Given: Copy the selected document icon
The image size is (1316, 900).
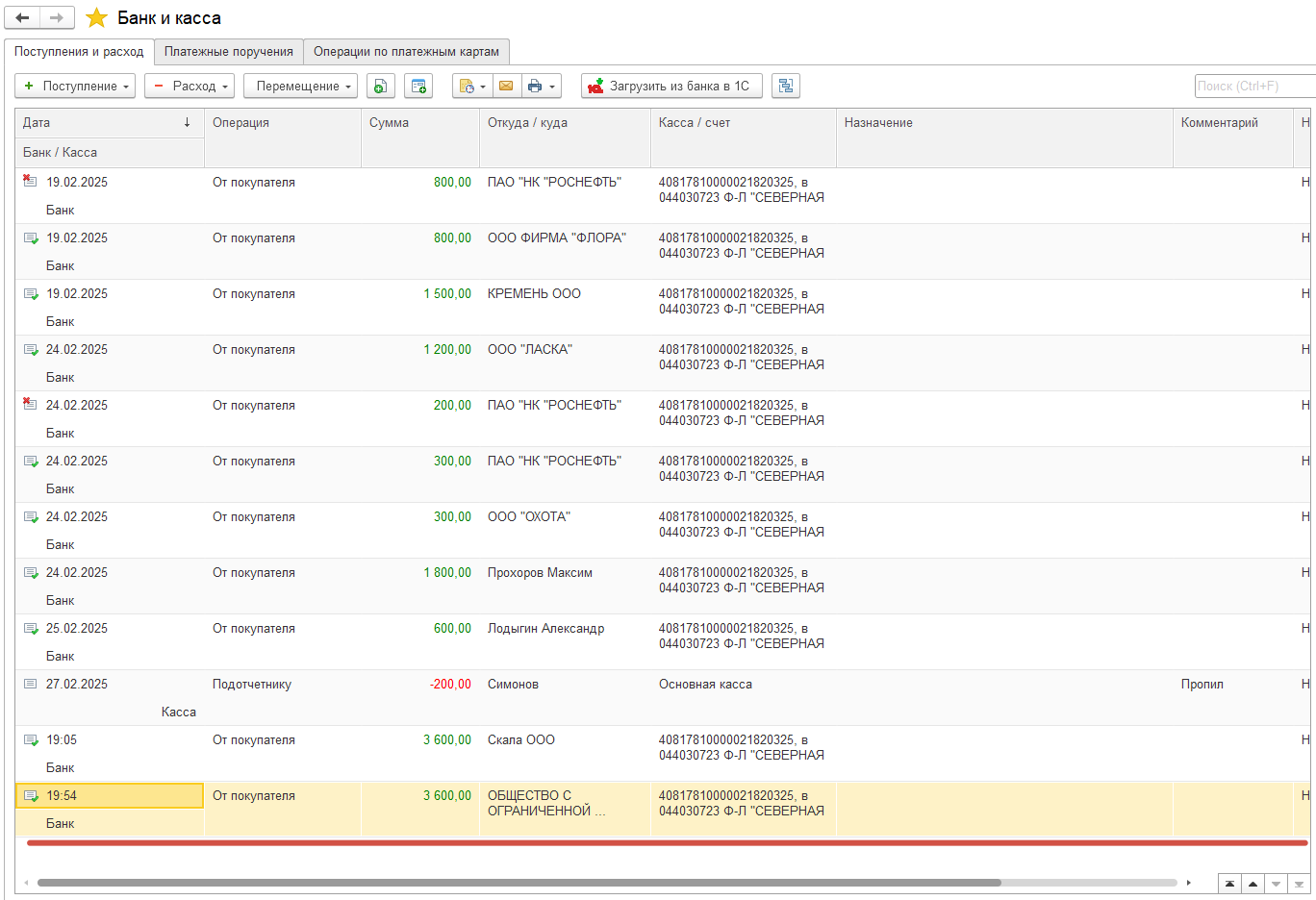Looking at the screenshot, I should pyautogui.click(x=381, y=86).
